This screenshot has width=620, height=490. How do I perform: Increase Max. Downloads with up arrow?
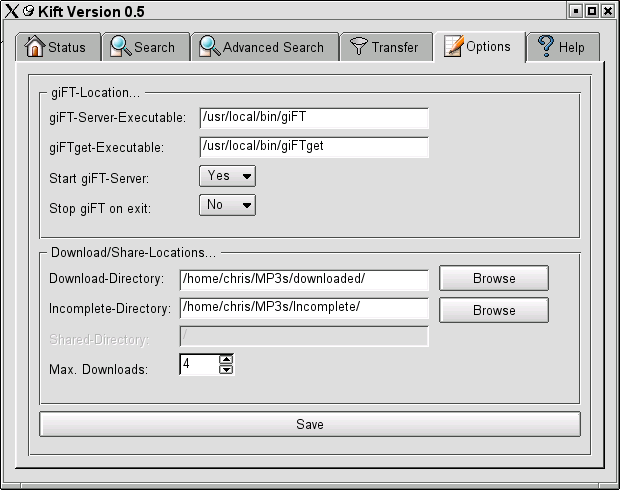226,359
